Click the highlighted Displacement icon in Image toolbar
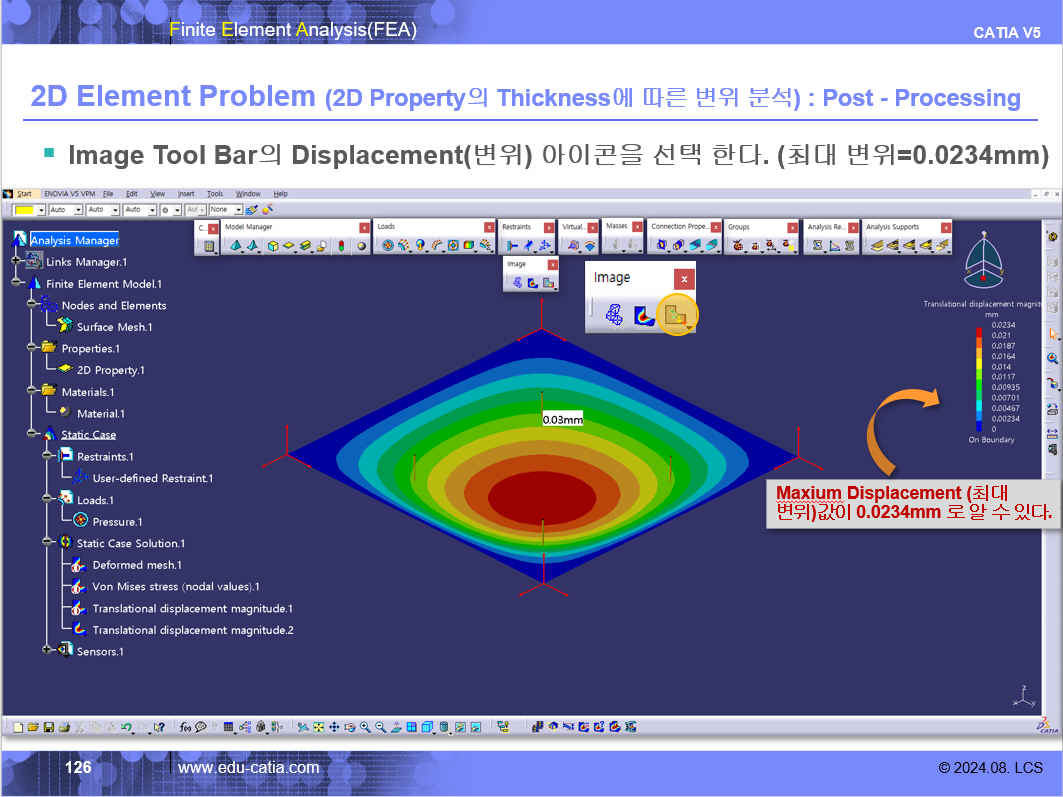The image size is (1063, 797). pyautogui.click(x=677, y=315)
